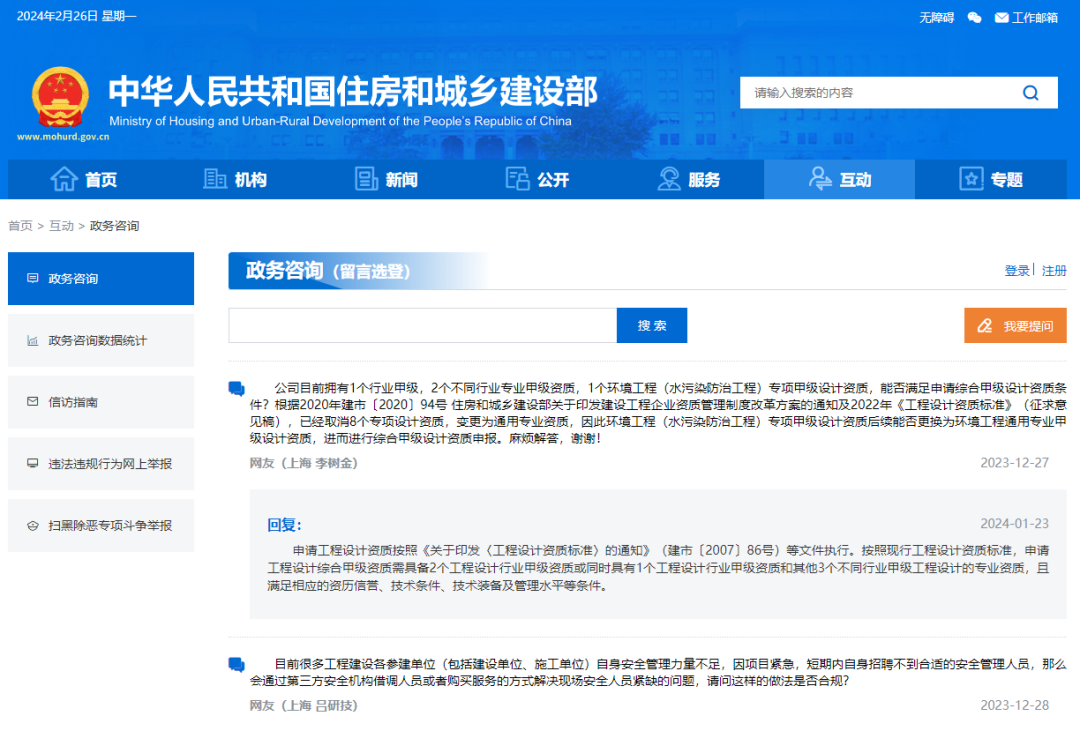Viewport: 1080px width, 731px height.
Task: Open the 机构 navigation tab
Action: (x=235, y=179)
